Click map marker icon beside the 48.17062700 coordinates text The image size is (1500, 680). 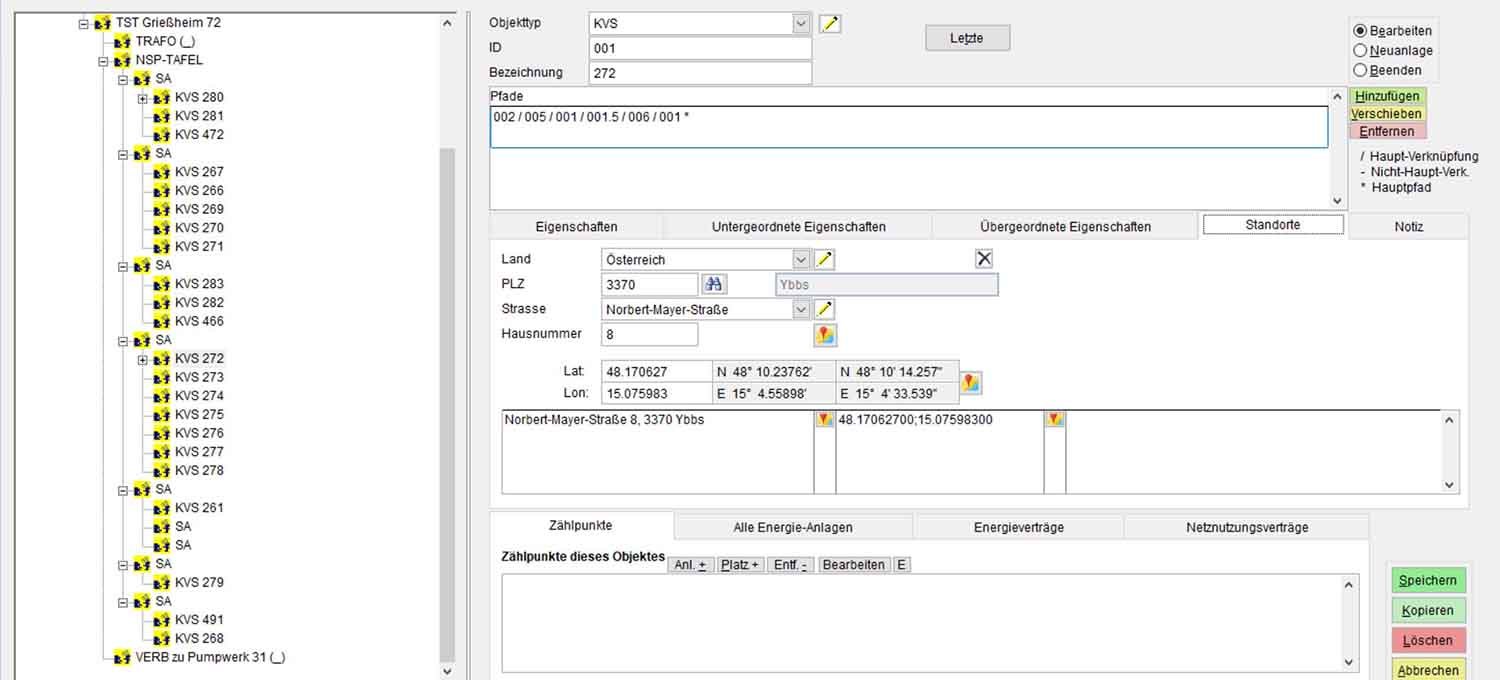pos(1054,420)
